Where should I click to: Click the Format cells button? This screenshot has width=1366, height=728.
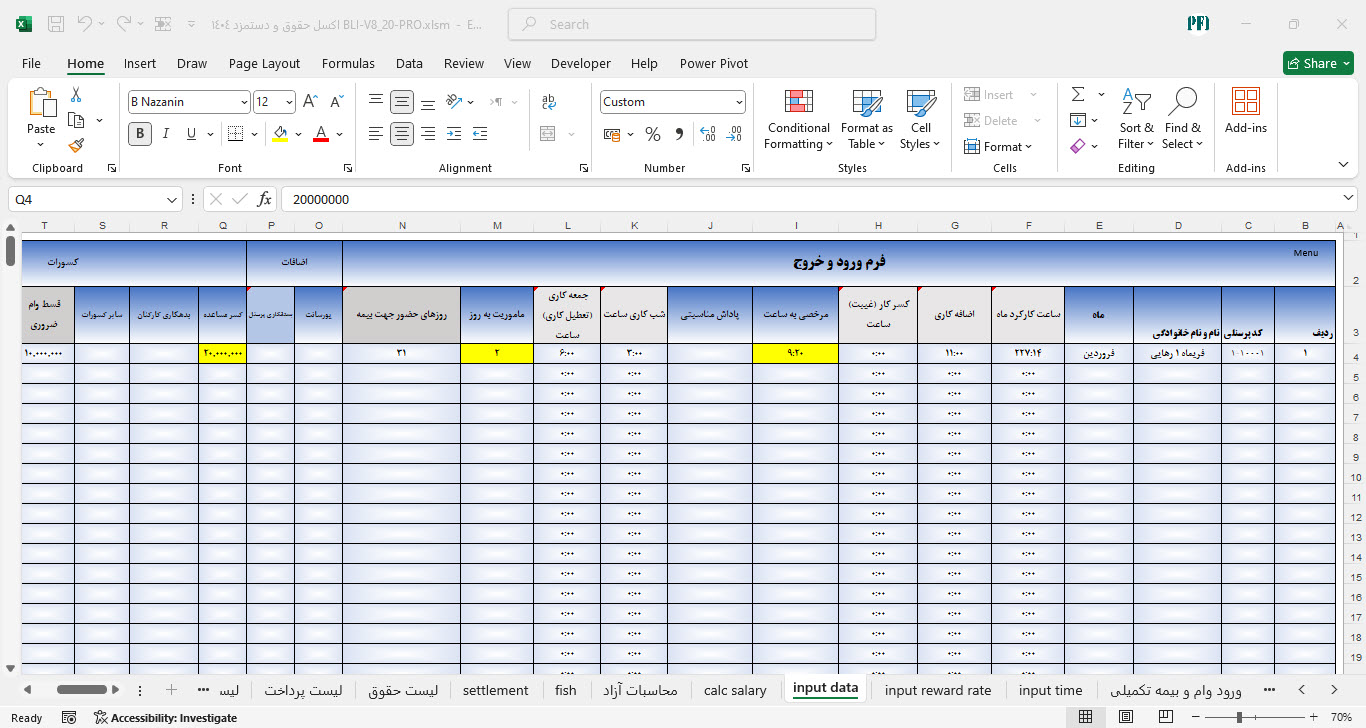(998, 147)
